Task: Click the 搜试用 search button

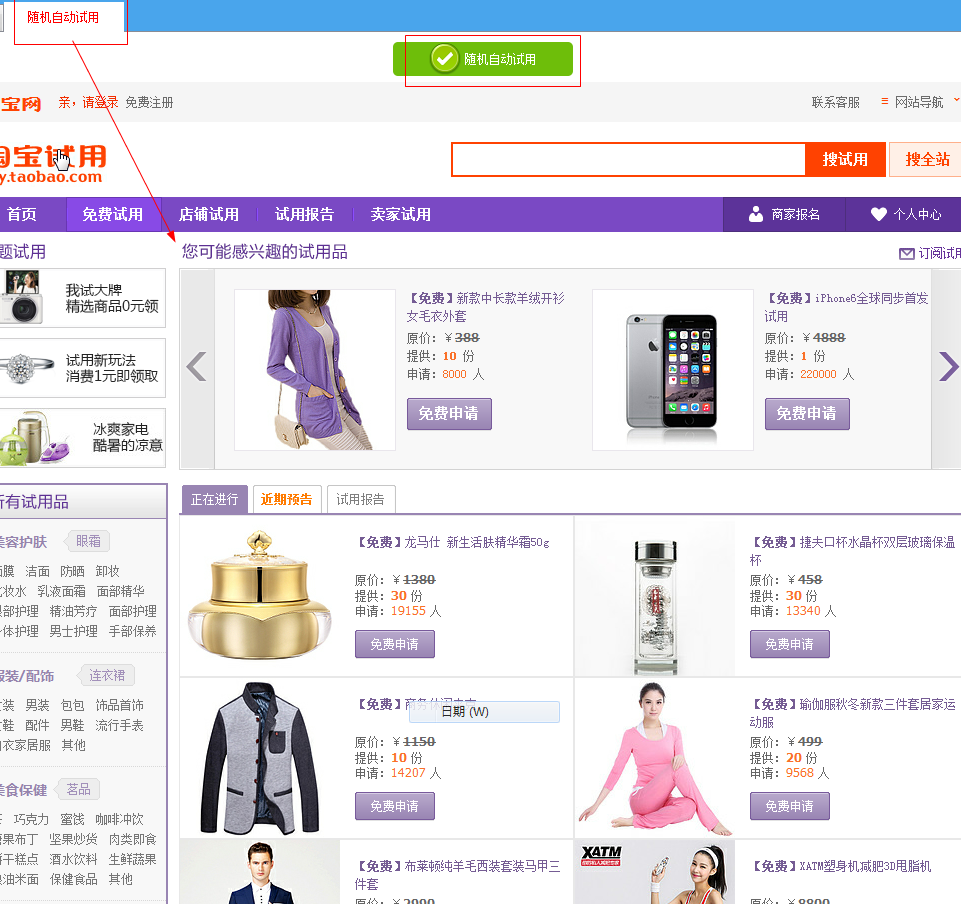Action: pos(845,159)
